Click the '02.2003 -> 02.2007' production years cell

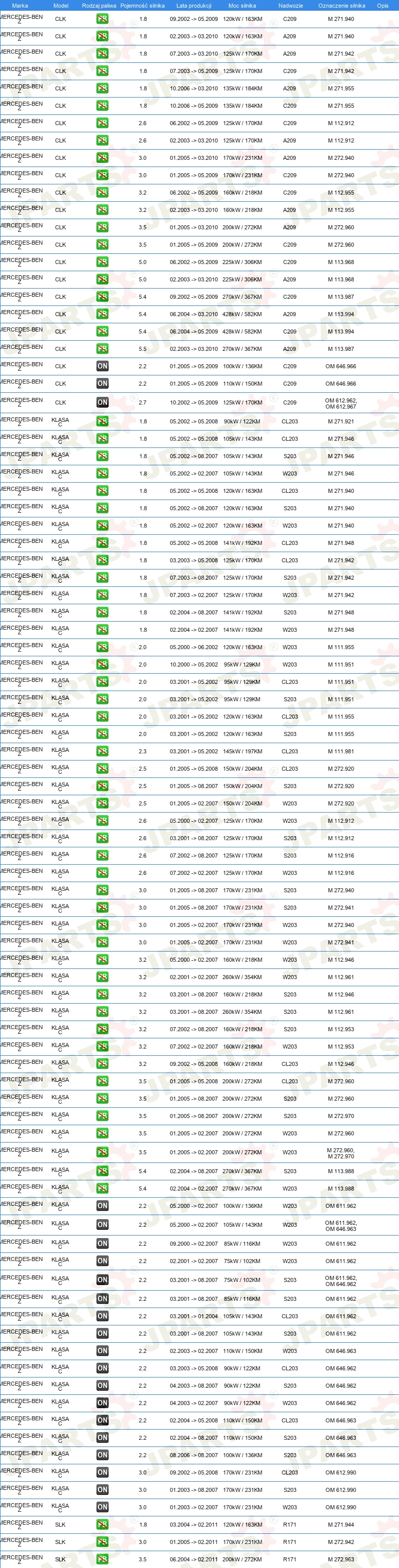194,1351
